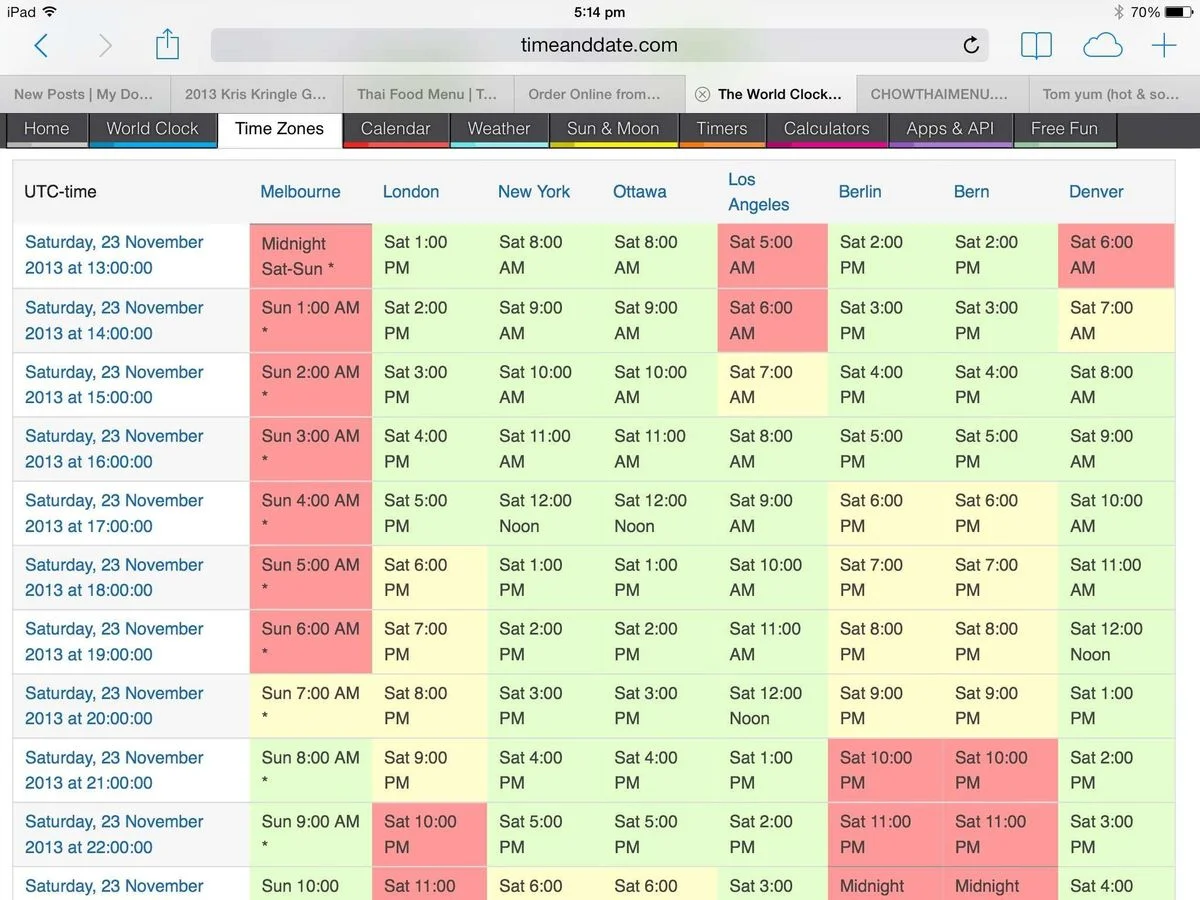Image resolution: width=1200 pixels, height=900 pixels.
Task: Open the Home menu item
Action: [47, 129]
